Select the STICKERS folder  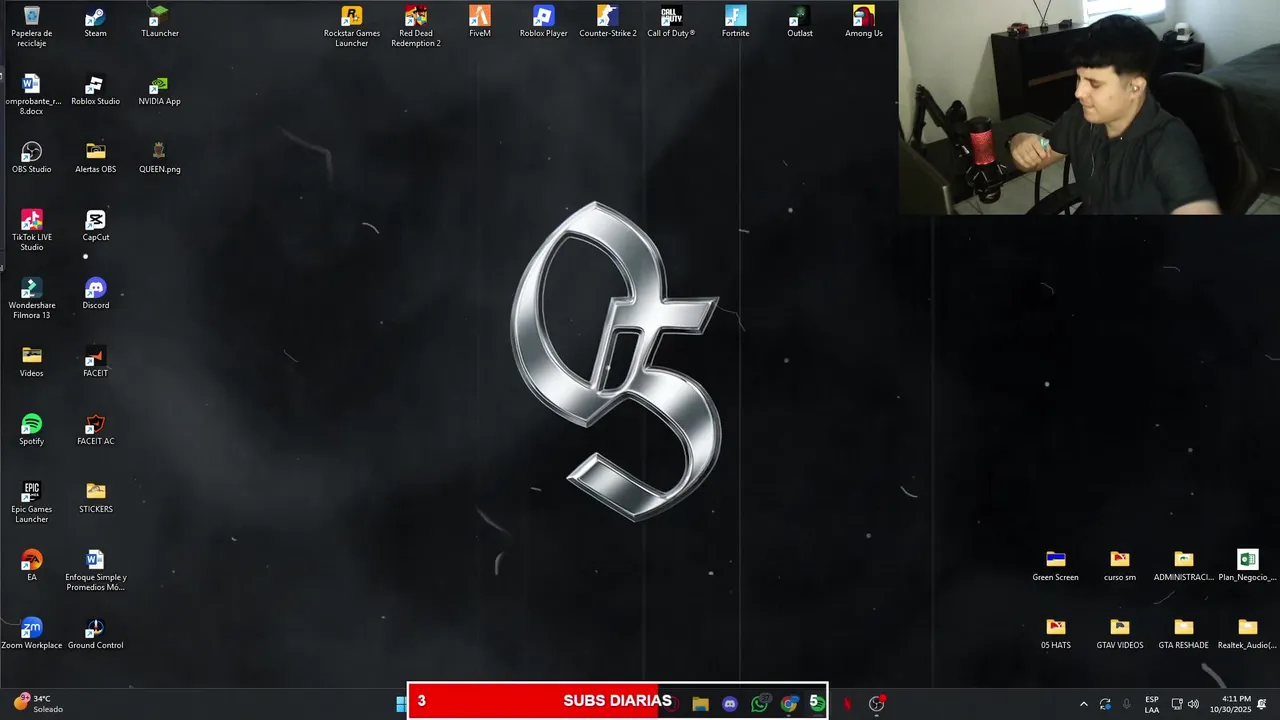(95, 498)
